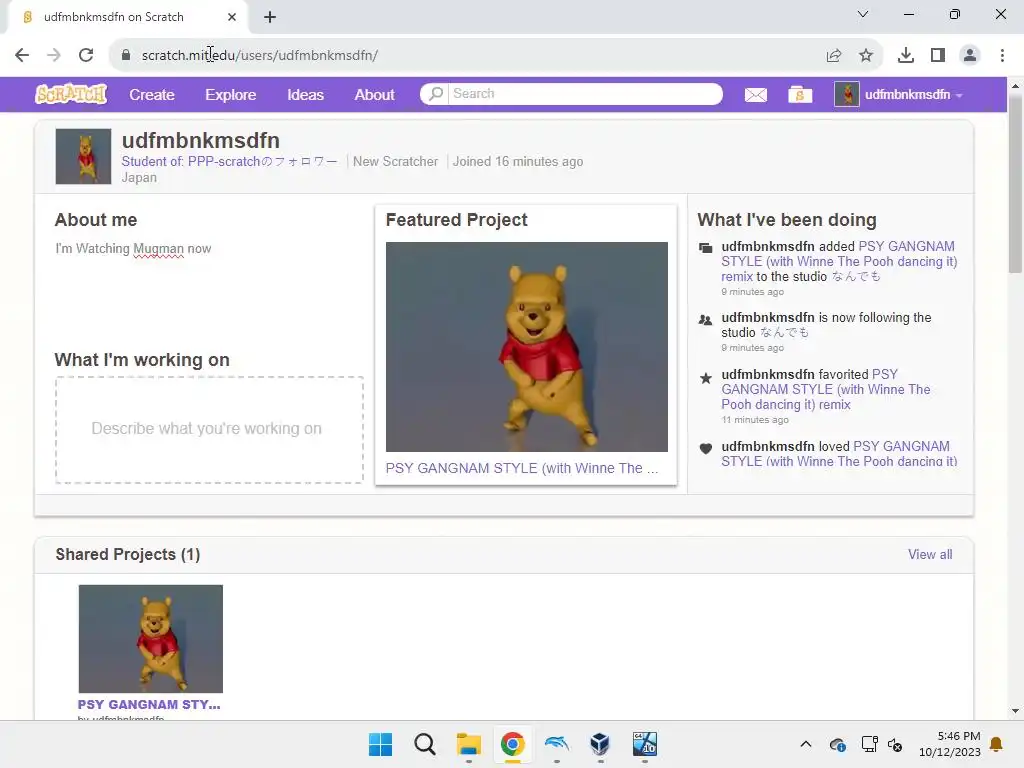Click the site lock icon in address bar
This screenshot has height=768, width=1024.
tap(125, 55)
